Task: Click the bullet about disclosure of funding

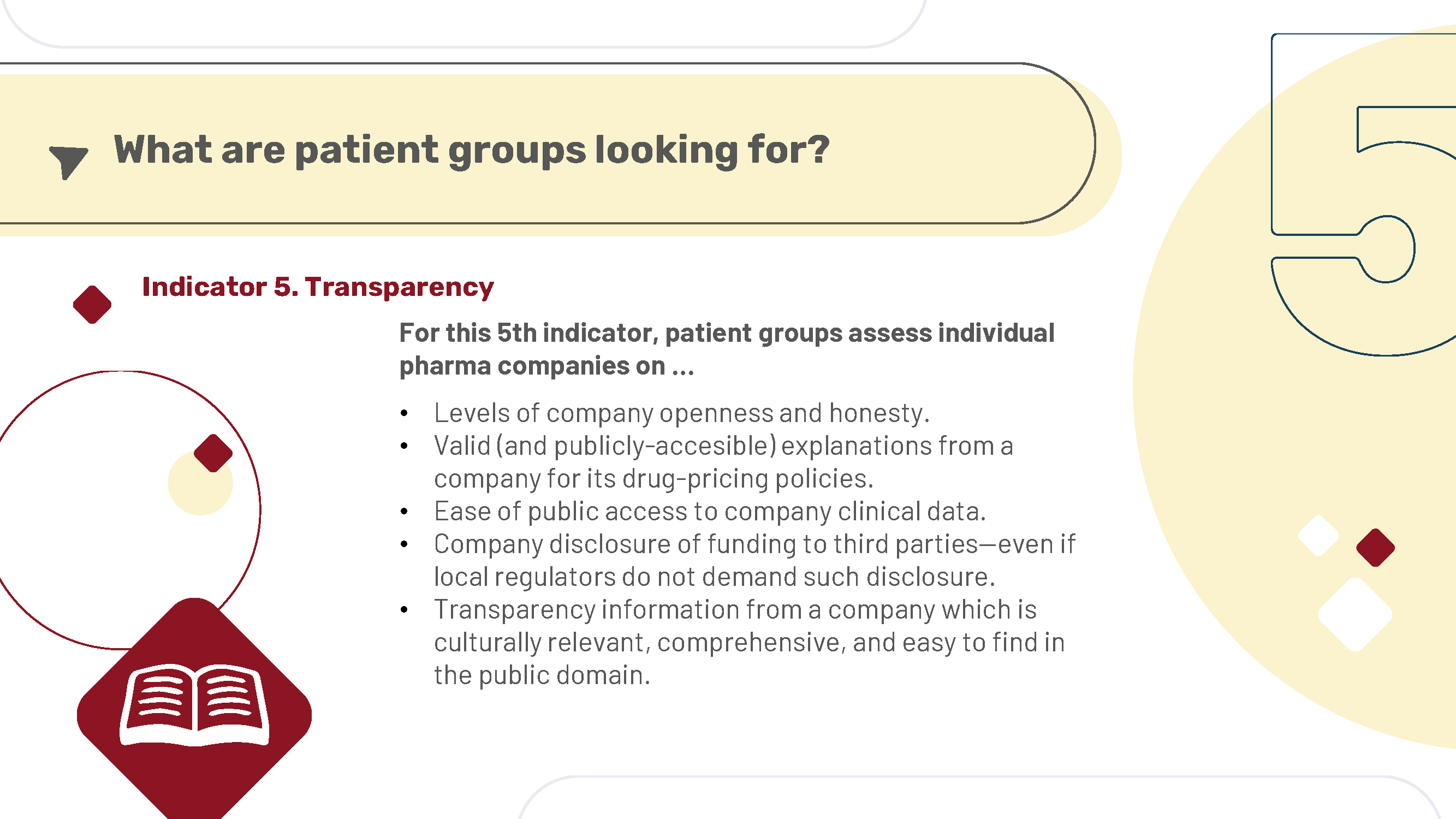Action: [x=754, y=561]
